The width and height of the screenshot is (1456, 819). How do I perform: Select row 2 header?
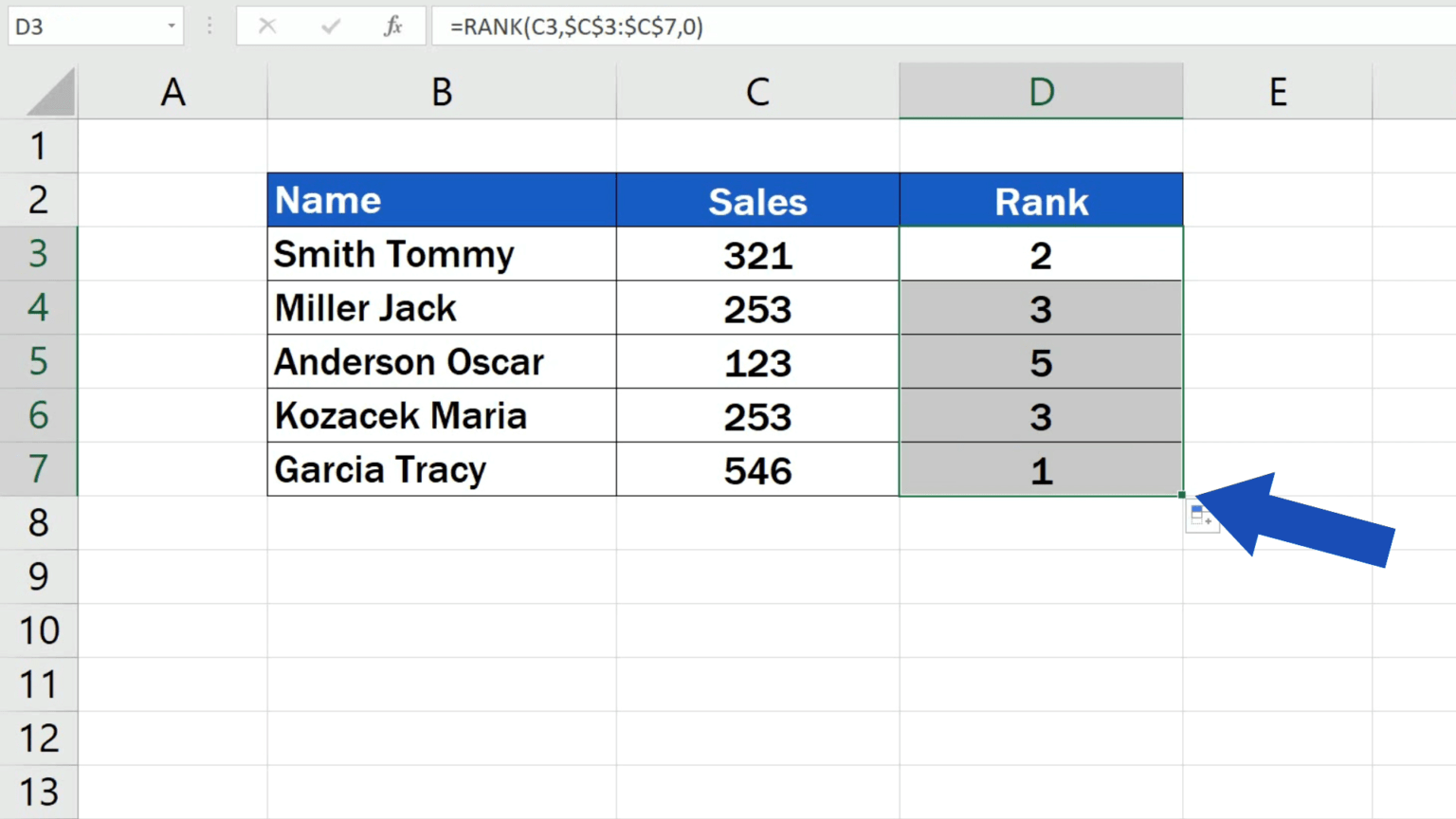[39, 200]
